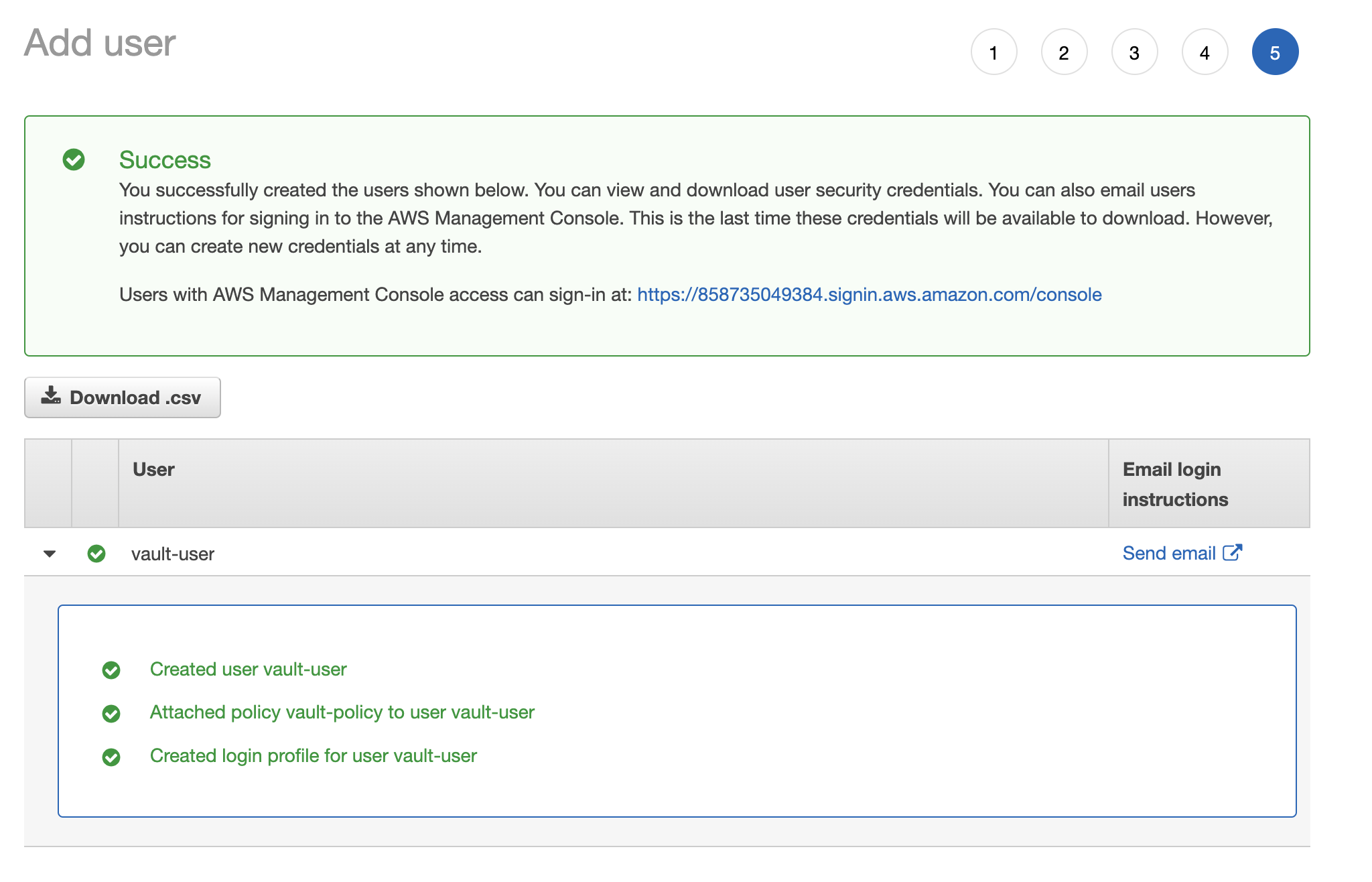Collapse the vault-user row details arrow
The width and height of the screenshot is (1372, 882).
(50, 554)
